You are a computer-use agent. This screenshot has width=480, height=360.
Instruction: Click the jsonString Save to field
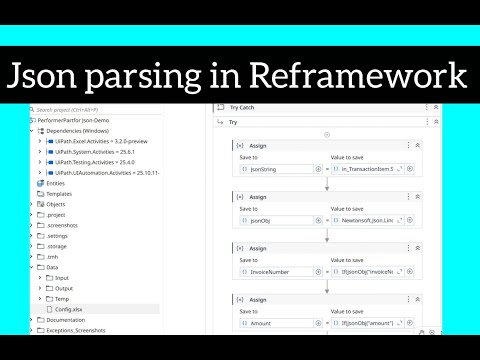[277, 169]
